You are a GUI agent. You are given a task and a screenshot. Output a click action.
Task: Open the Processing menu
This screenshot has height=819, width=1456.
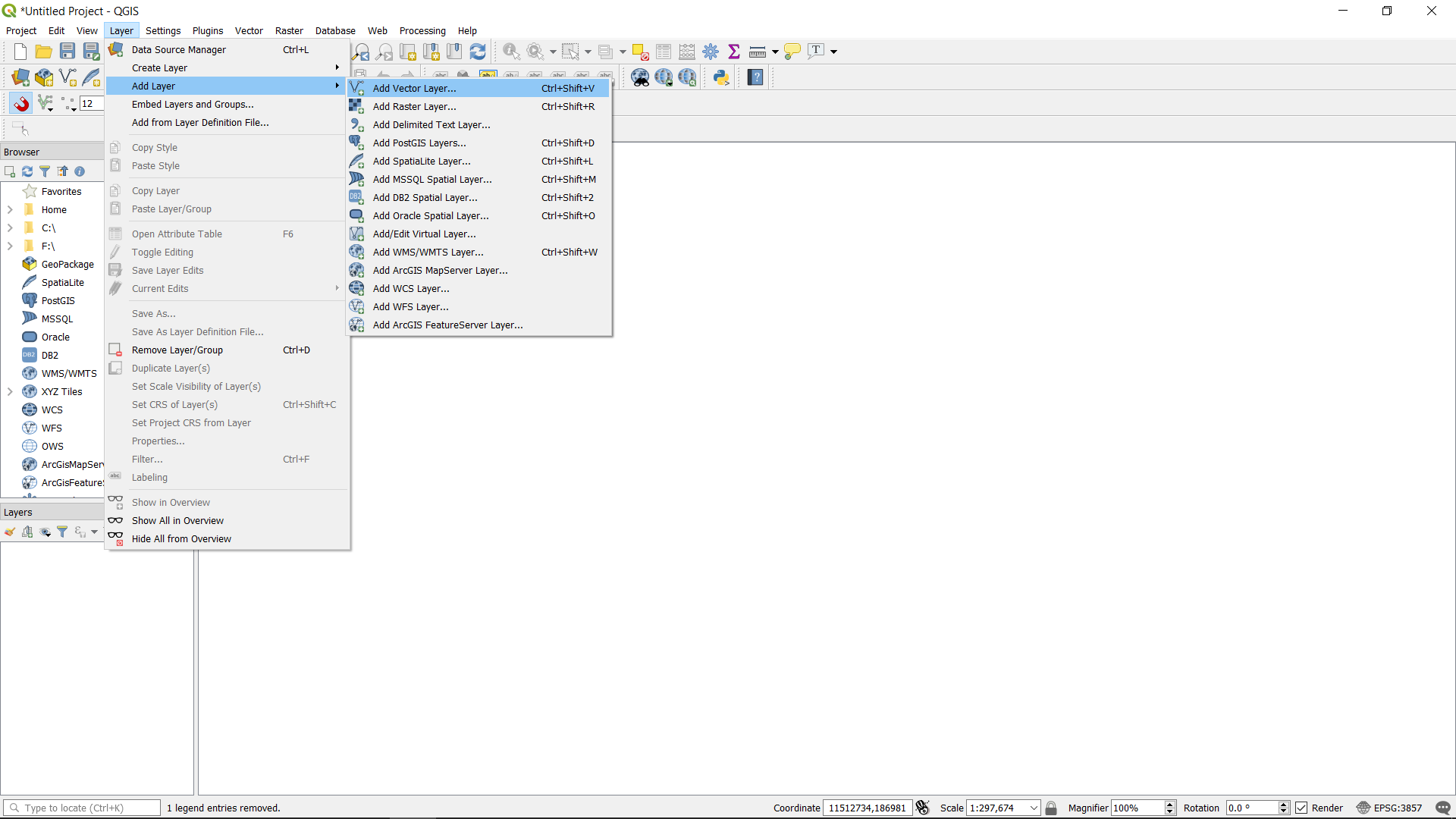[422, 31]
